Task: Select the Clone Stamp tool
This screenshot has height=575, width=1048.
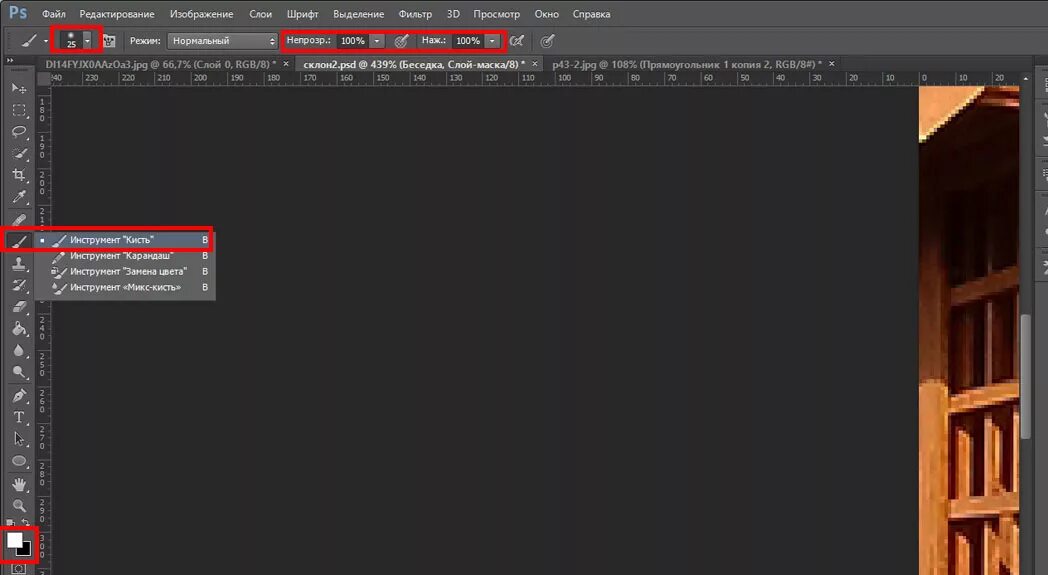Action: (19, 264)
